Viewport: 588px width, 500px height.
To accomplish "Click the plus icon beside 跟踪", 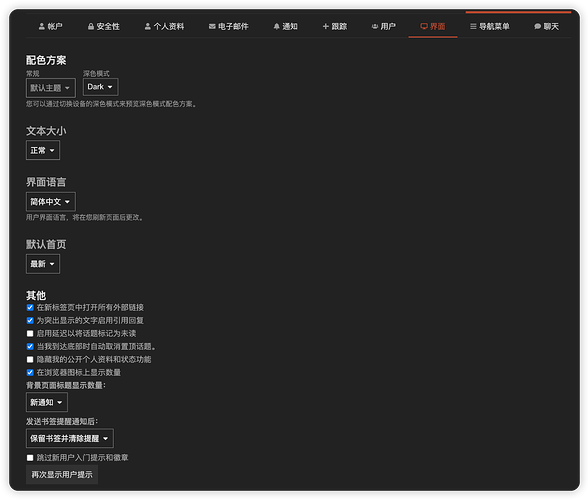I will (x=326, y=26).
